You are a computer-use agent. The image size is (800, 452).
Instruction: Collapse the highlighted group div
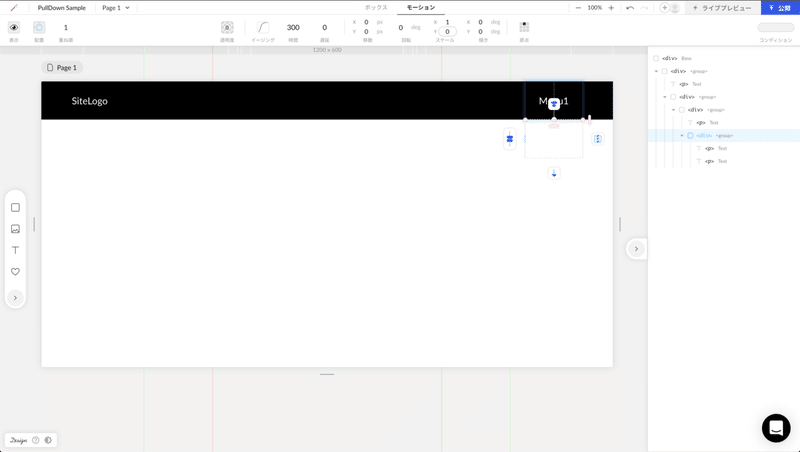pyautogui.click(x=682, y=136)
